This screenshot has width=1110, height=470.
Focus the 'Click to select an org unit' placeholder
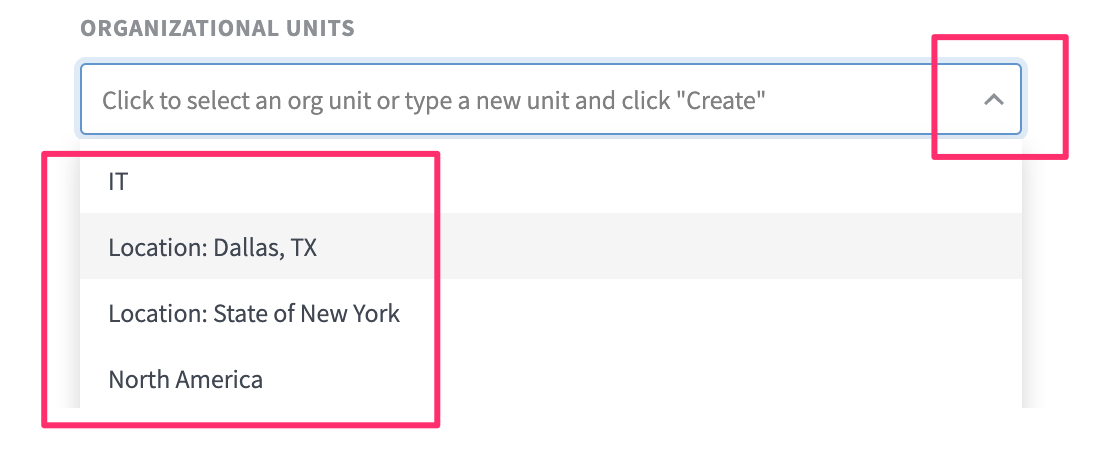point(434,100)
